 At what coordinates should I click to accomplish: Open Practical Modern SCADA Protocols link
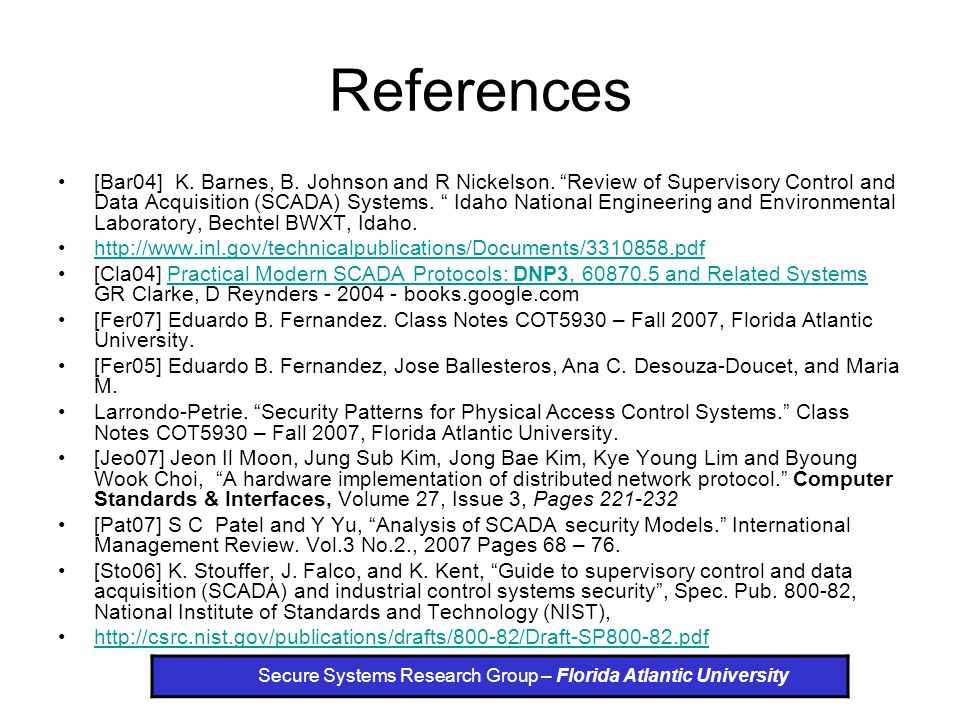pyautogui.click(x=517, y=274)
